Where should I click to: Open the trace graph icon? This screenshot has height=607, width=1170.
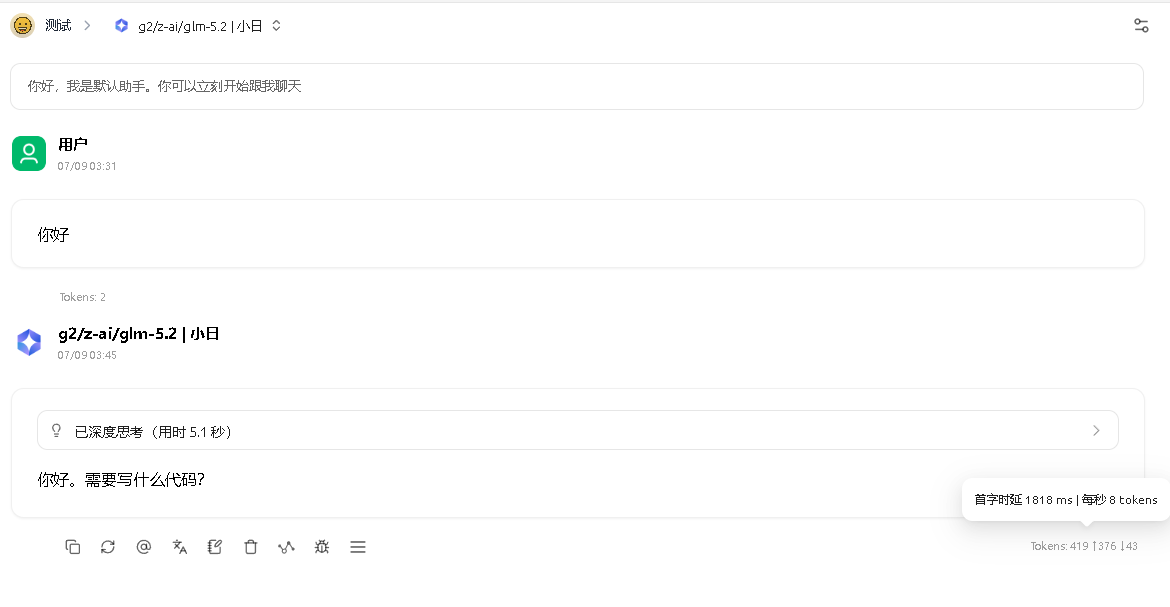pyautogui.click(x=287, y=547)
